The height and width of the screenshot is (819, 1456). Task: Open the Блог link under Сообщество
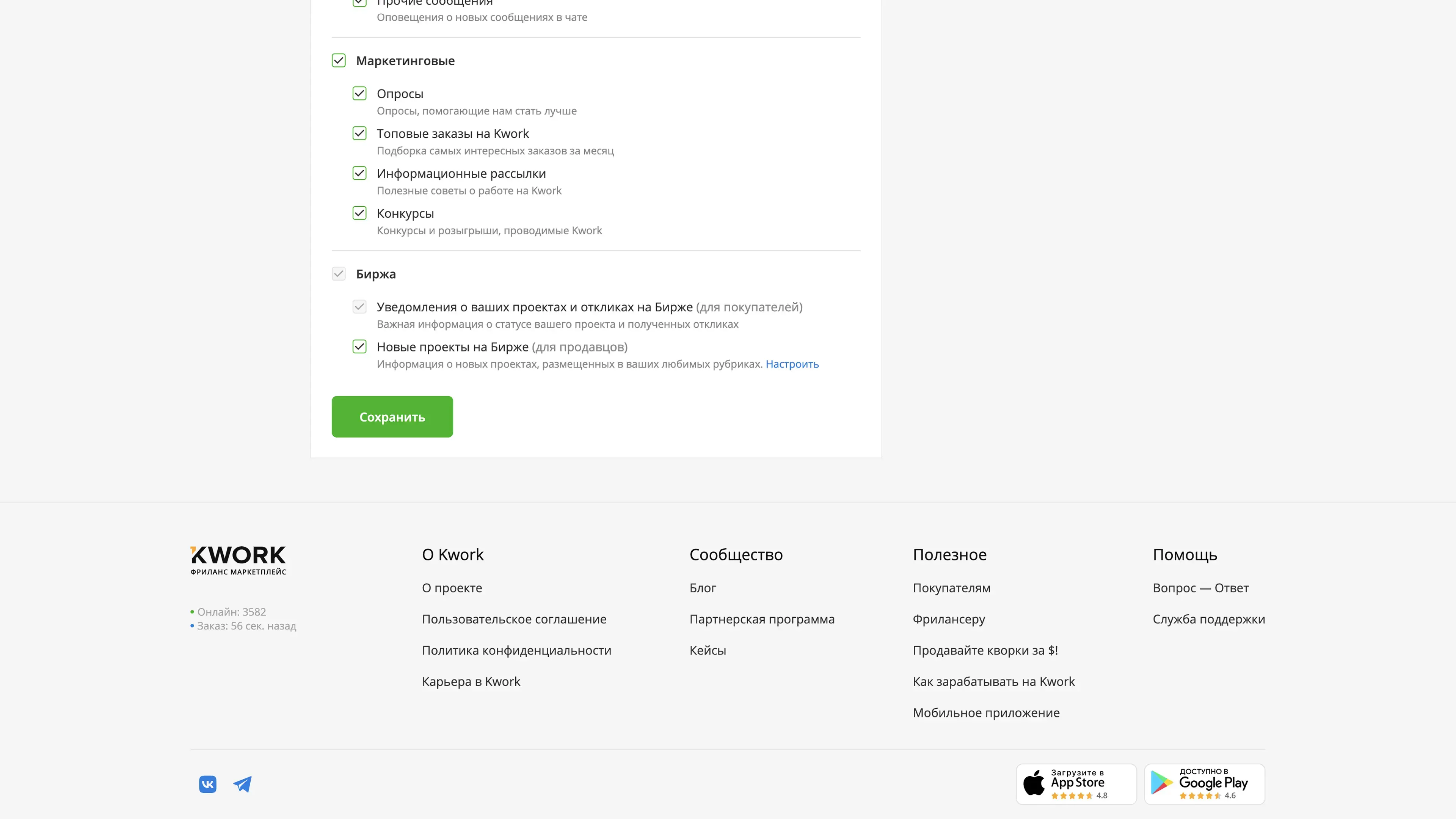point(703,588)
